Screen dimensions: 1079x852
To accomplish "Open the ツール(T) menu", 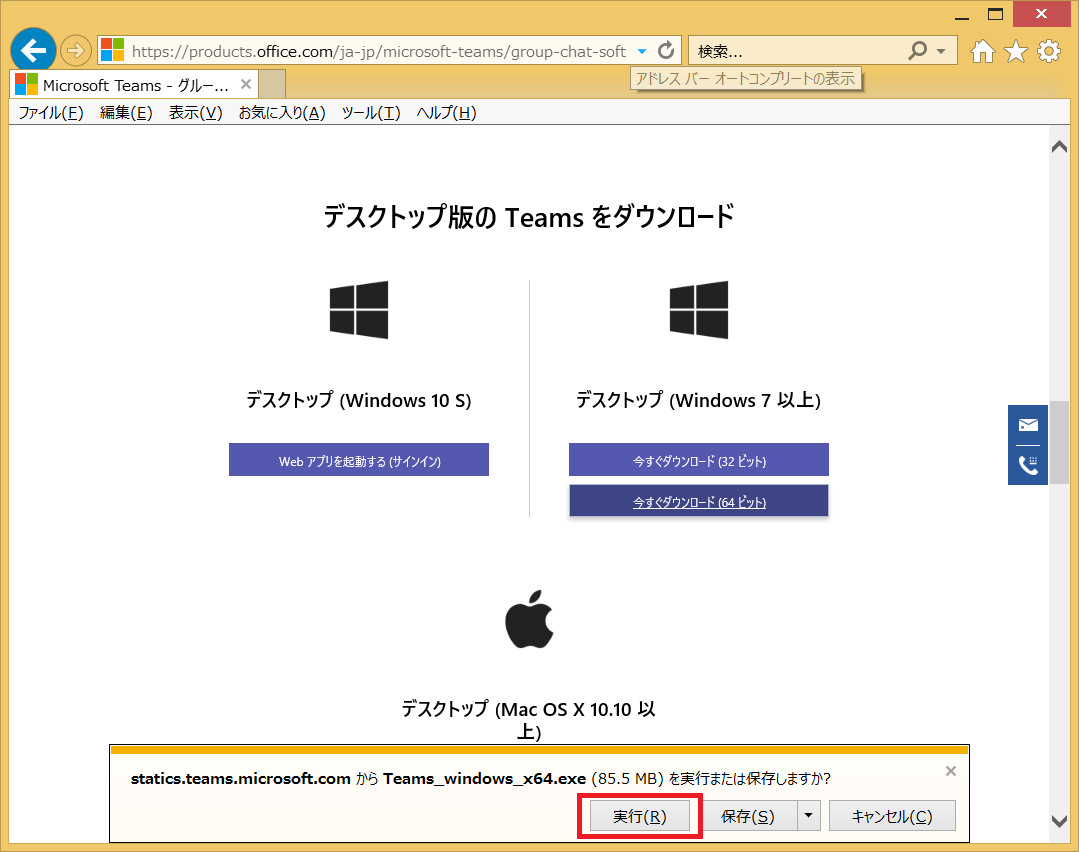I will [371, 113].
